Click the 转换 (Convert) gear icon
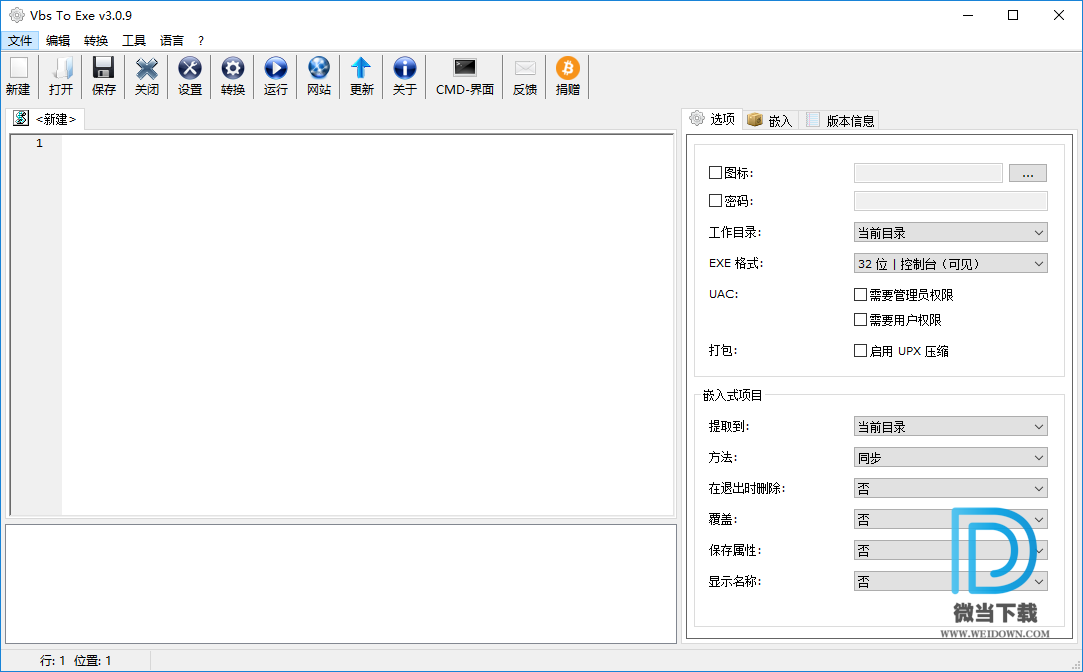This screenshot has width=1083, height=672. 233,76
